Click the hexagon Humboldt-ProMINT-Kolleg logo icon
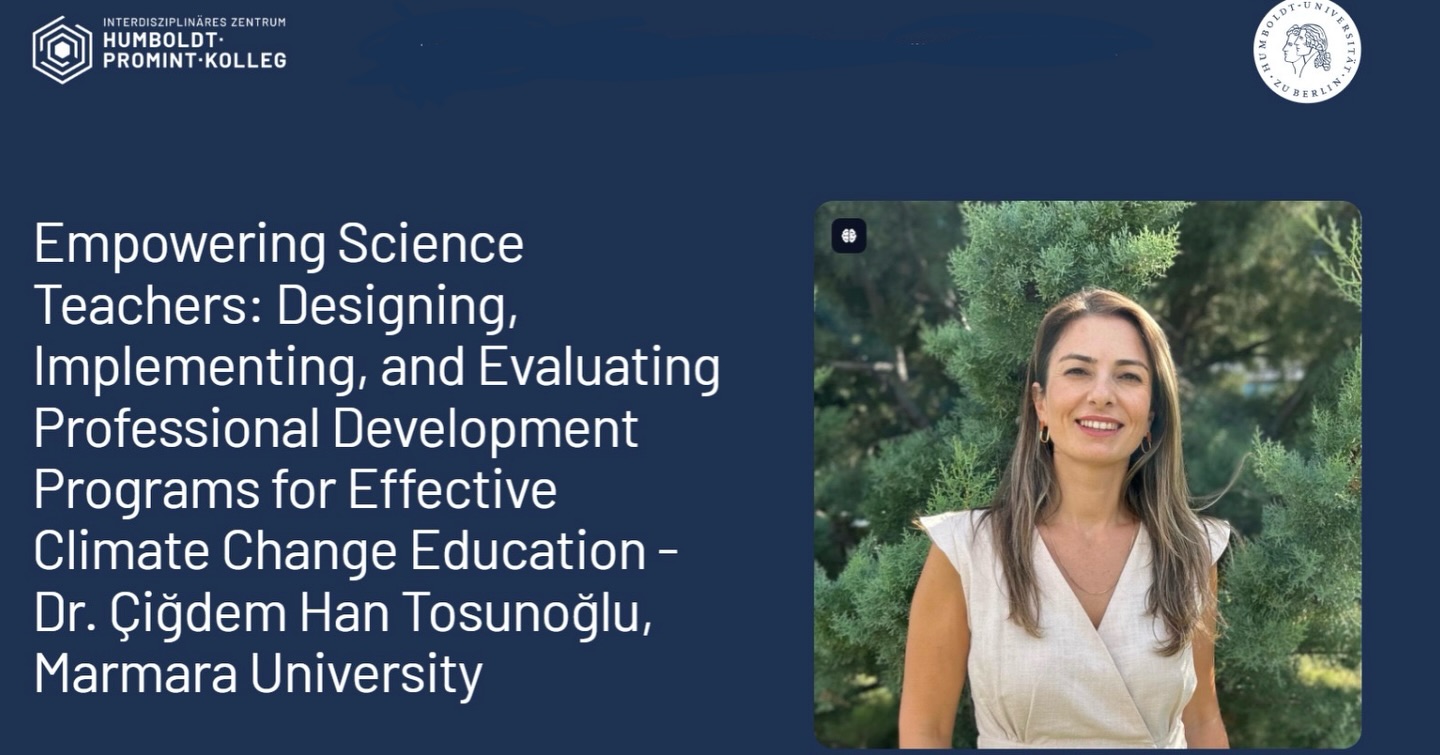Image resolution: width=1440 pixels, height=755 pixels. pos(62,49)
